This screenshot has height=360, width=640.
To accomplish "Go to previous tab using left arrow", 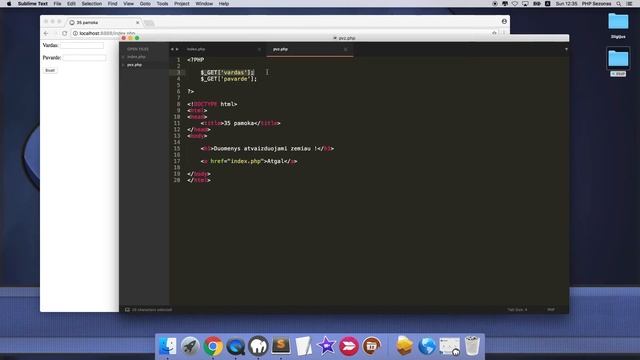I will 172,49.
